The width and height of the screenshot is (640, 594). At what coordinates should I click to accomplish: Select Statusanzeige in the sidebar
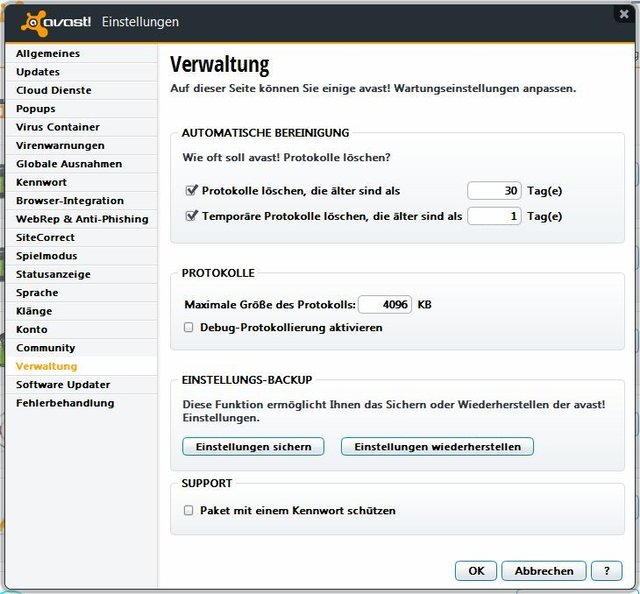coord(82,274)
